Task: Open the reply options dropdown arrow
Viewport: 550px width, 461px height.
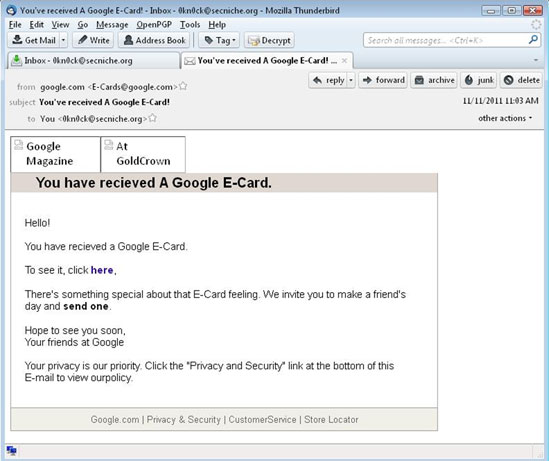Action: click(351, 80)
